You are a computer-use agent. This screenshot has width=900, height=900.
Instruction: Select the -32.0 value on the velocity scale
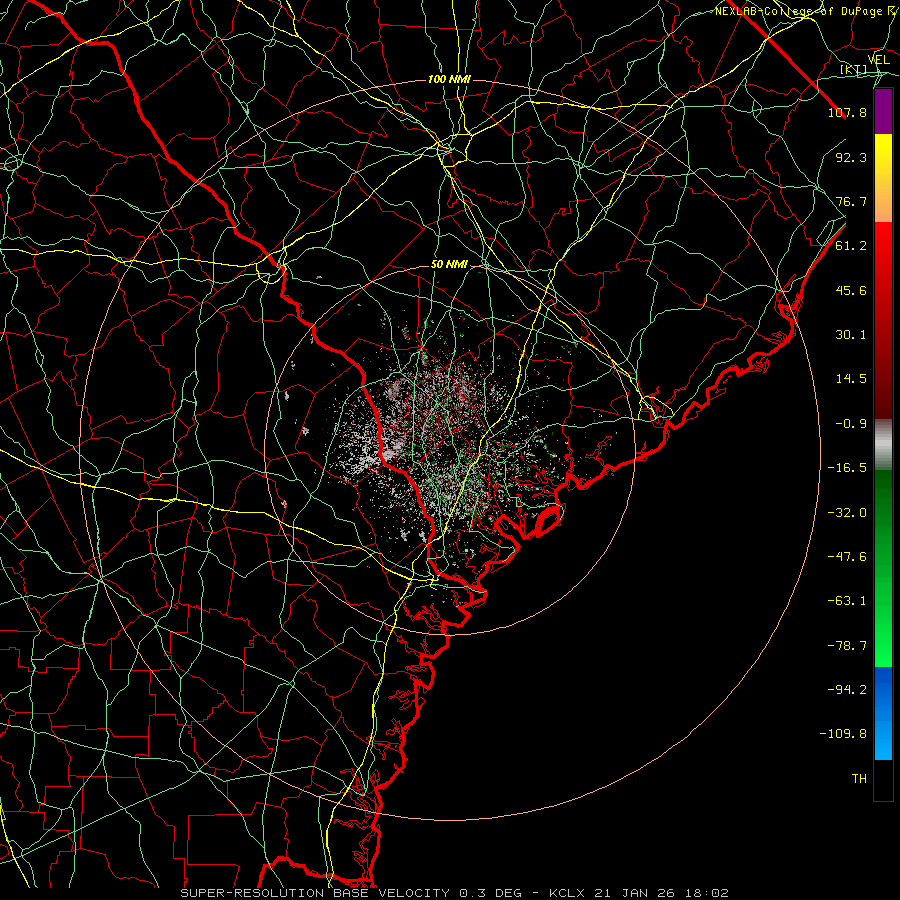tap(847, 513)
